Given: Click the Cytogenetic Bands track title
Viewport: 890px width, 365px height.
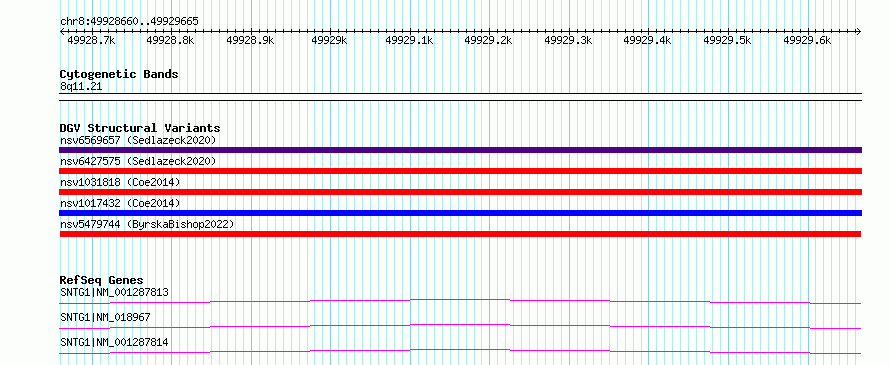Looking at the screenshot, I should tap(119, 74).
